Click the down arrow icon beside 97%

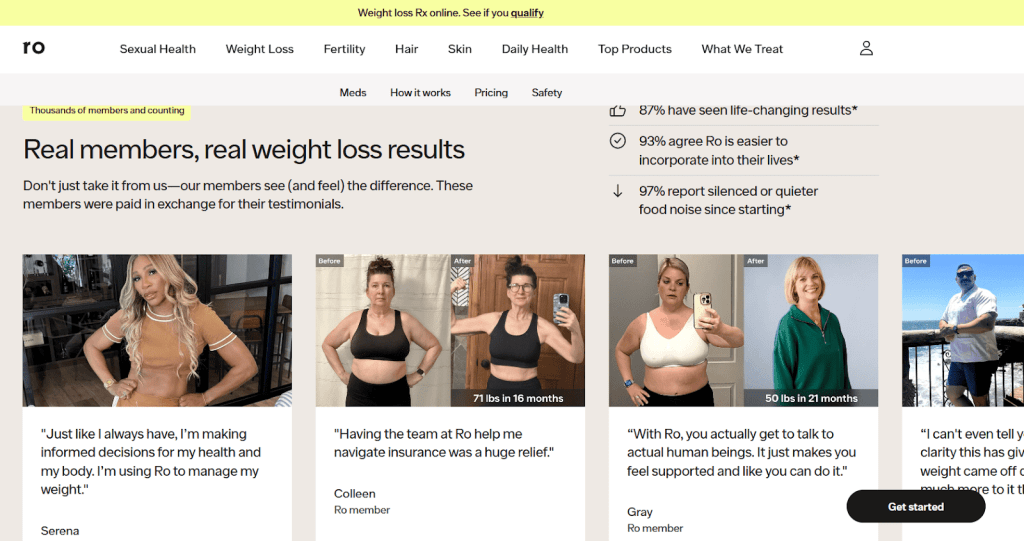pyautogui.click(x=617, y=191)
